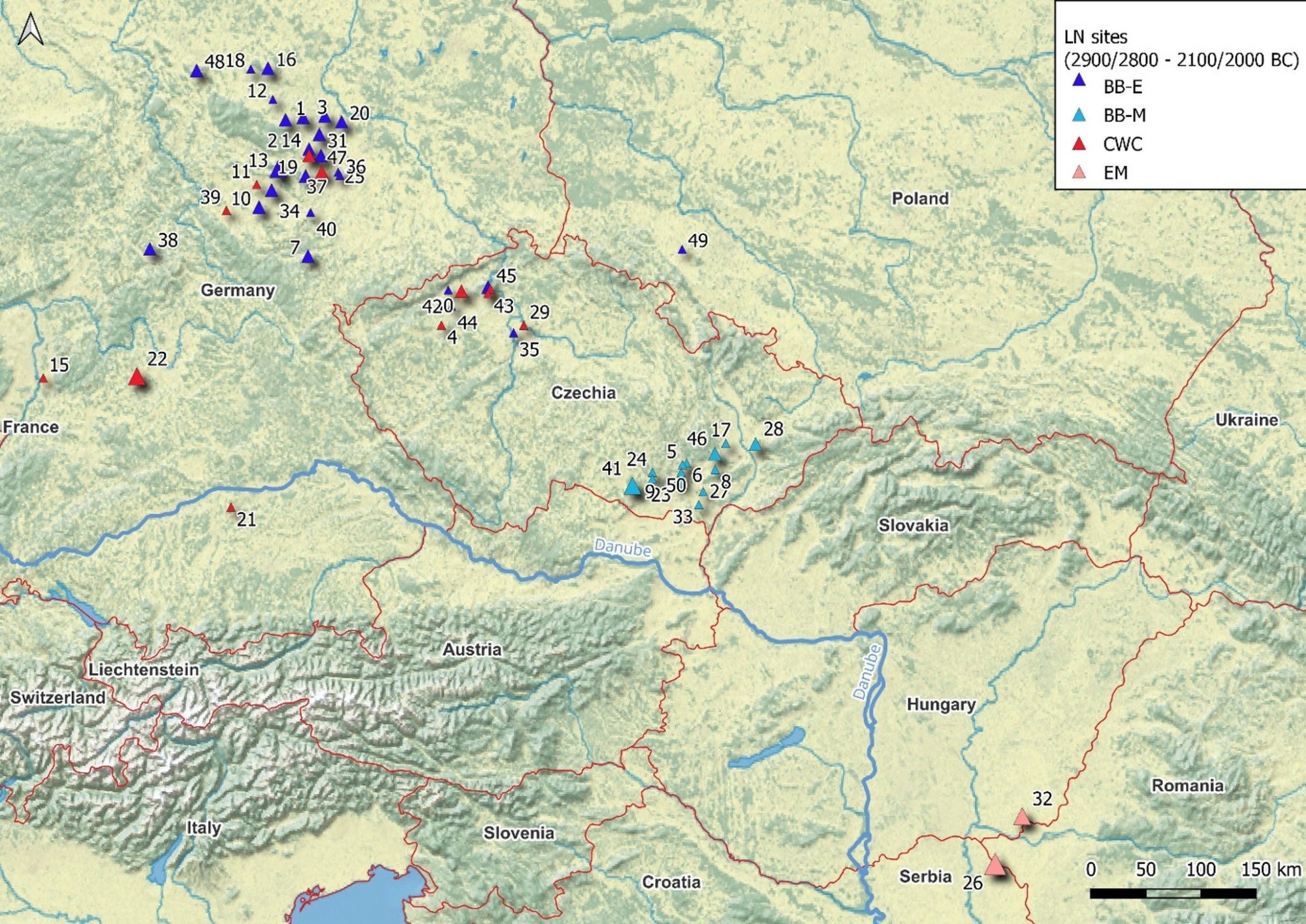
Task: Click the CWC red legend triangle
Action: pos(1079,144)
